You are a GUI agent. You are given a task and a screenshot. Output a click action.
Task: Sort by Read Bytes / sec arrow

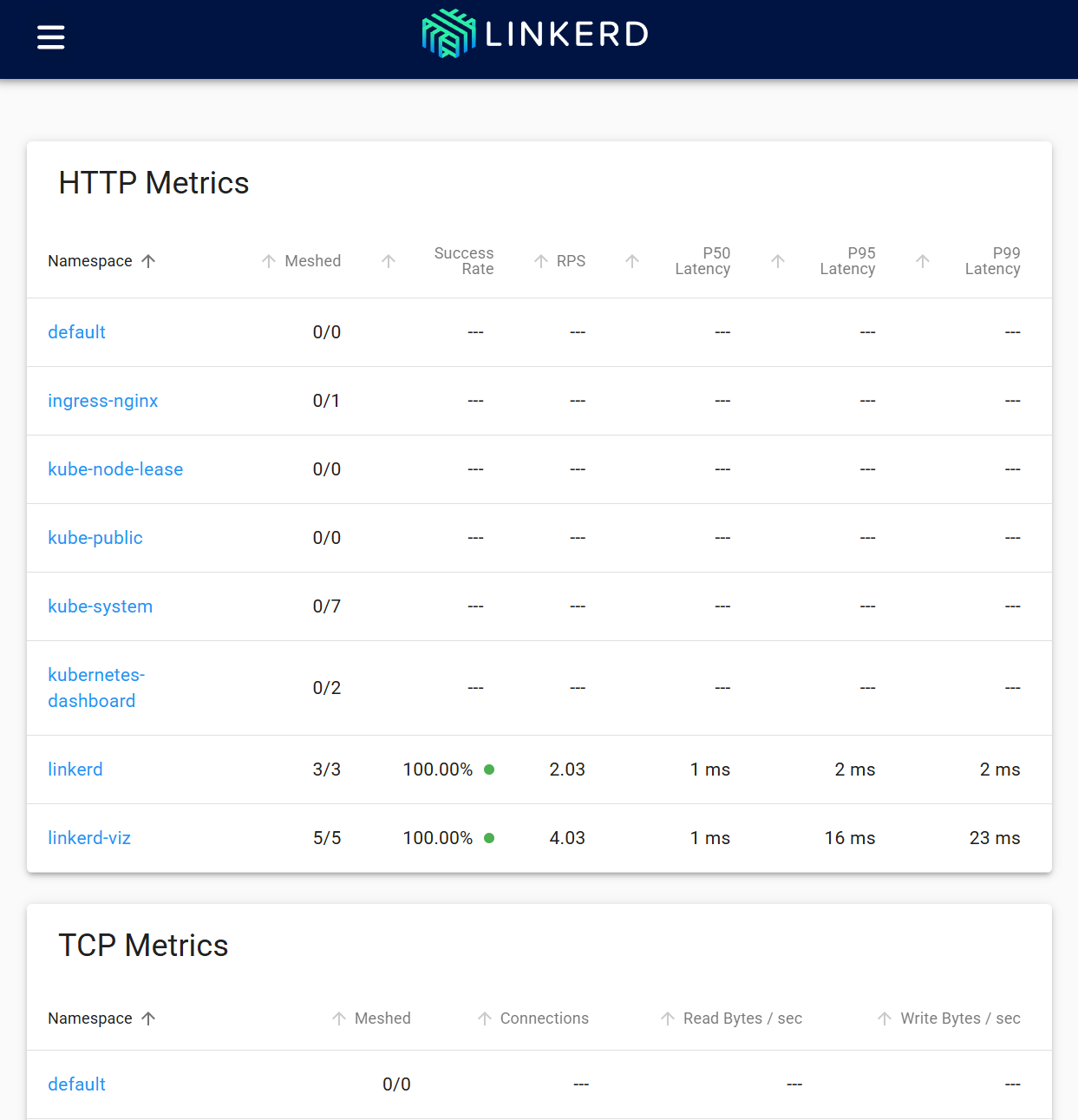click(x=668, y=1018)
